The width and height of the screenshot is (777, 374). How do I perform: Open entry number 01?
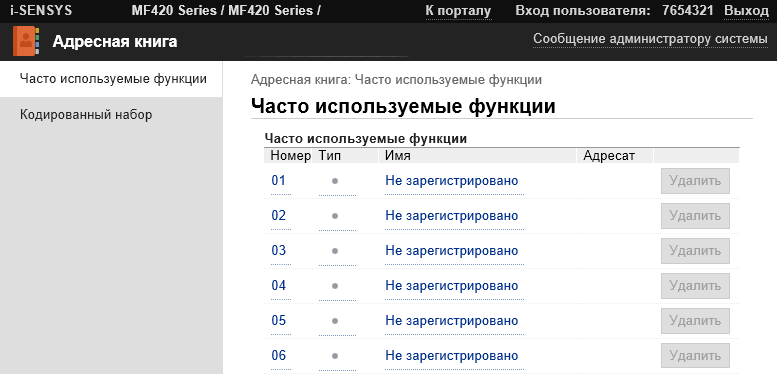(x=279, y=180)
